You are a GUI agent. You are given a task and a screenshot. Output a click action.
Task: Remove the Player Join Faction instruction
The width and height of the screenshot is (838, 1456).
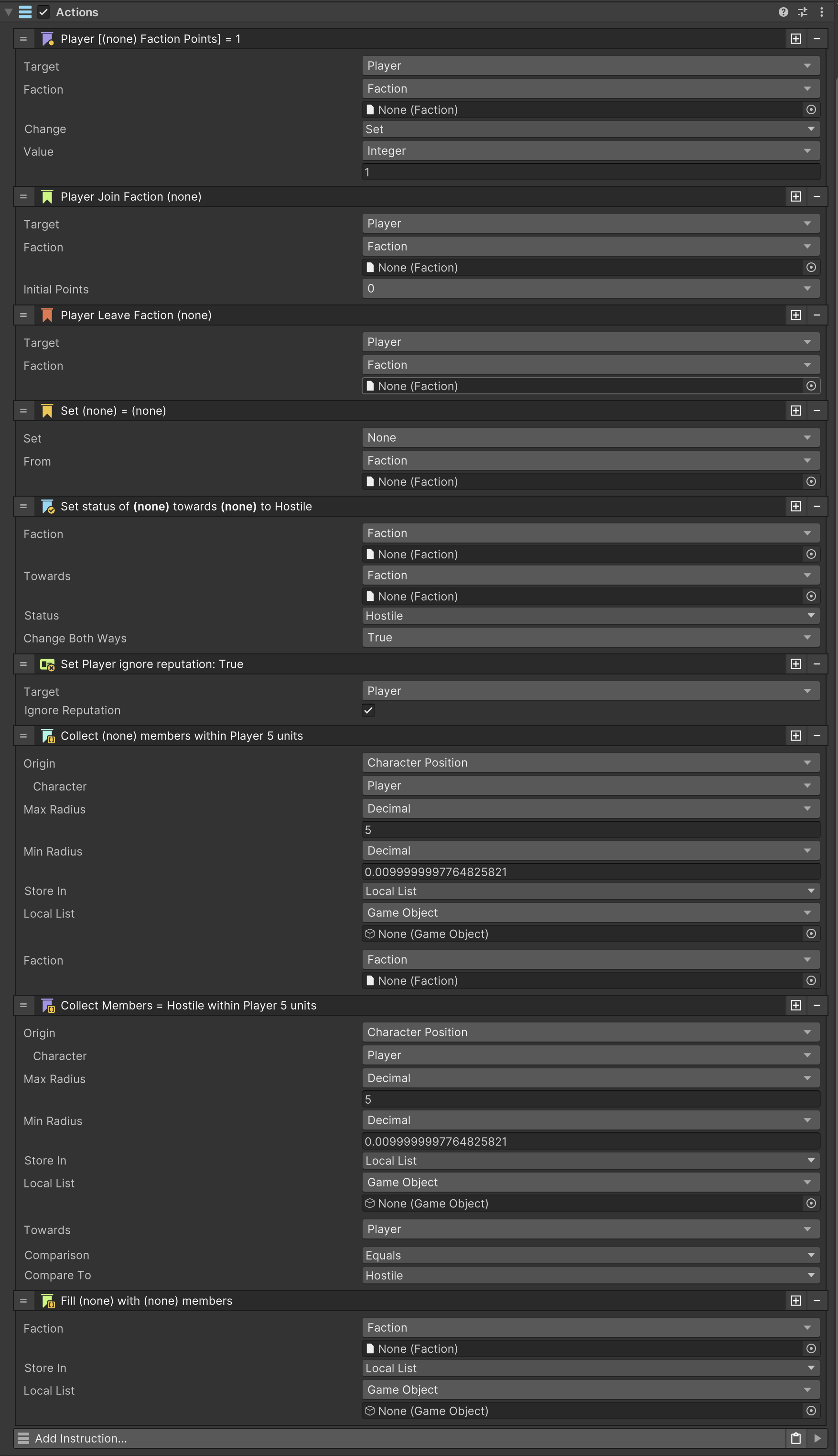coord(817,197)
